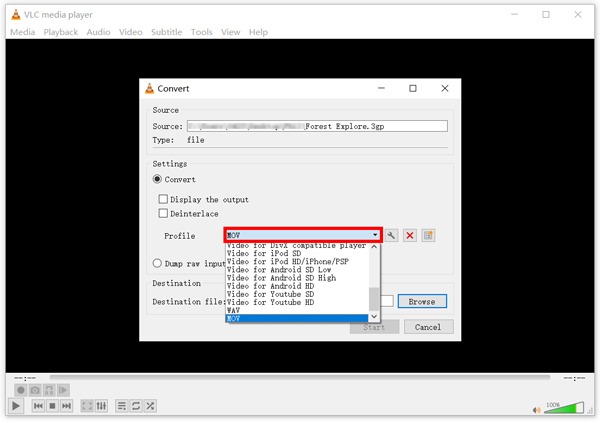Viewport: 600px width, 423px height.
Task: Click the Play button in VLC controls
Action: (x=16, y=406)
